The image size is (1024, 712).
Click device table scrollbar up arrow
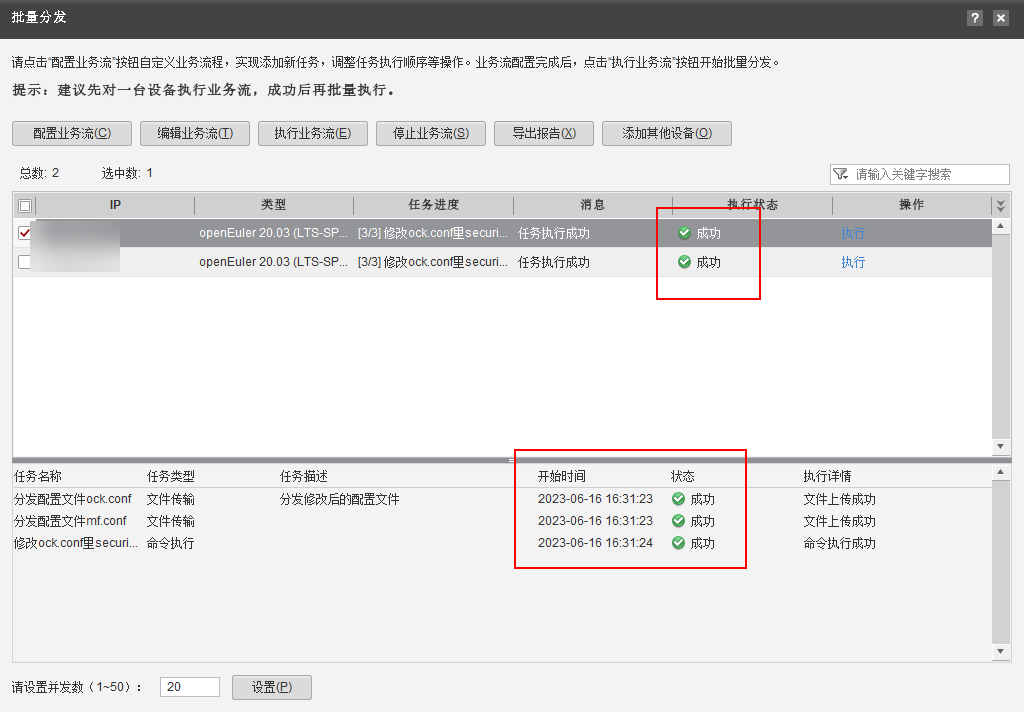tap(1000, 226)
